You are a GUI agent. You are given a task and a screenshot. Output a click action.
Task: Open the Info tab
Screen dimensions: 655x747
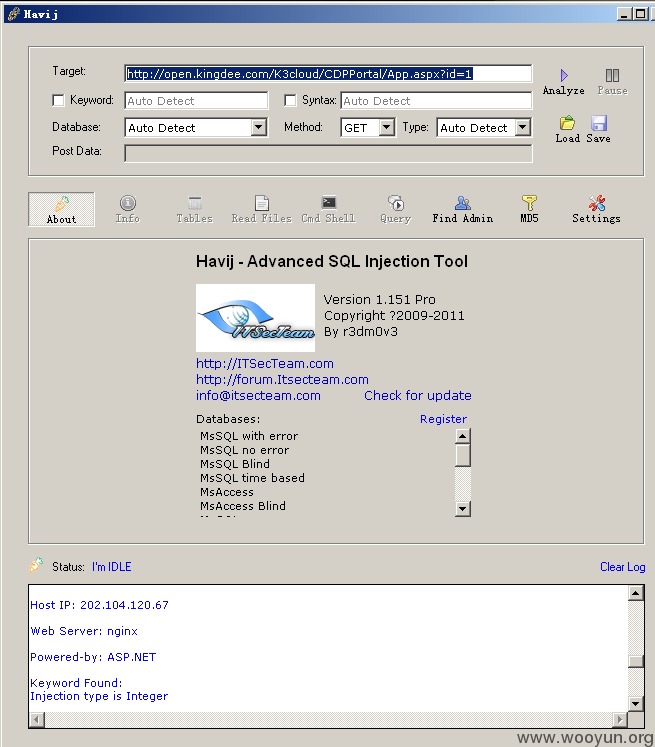point(128,210)
